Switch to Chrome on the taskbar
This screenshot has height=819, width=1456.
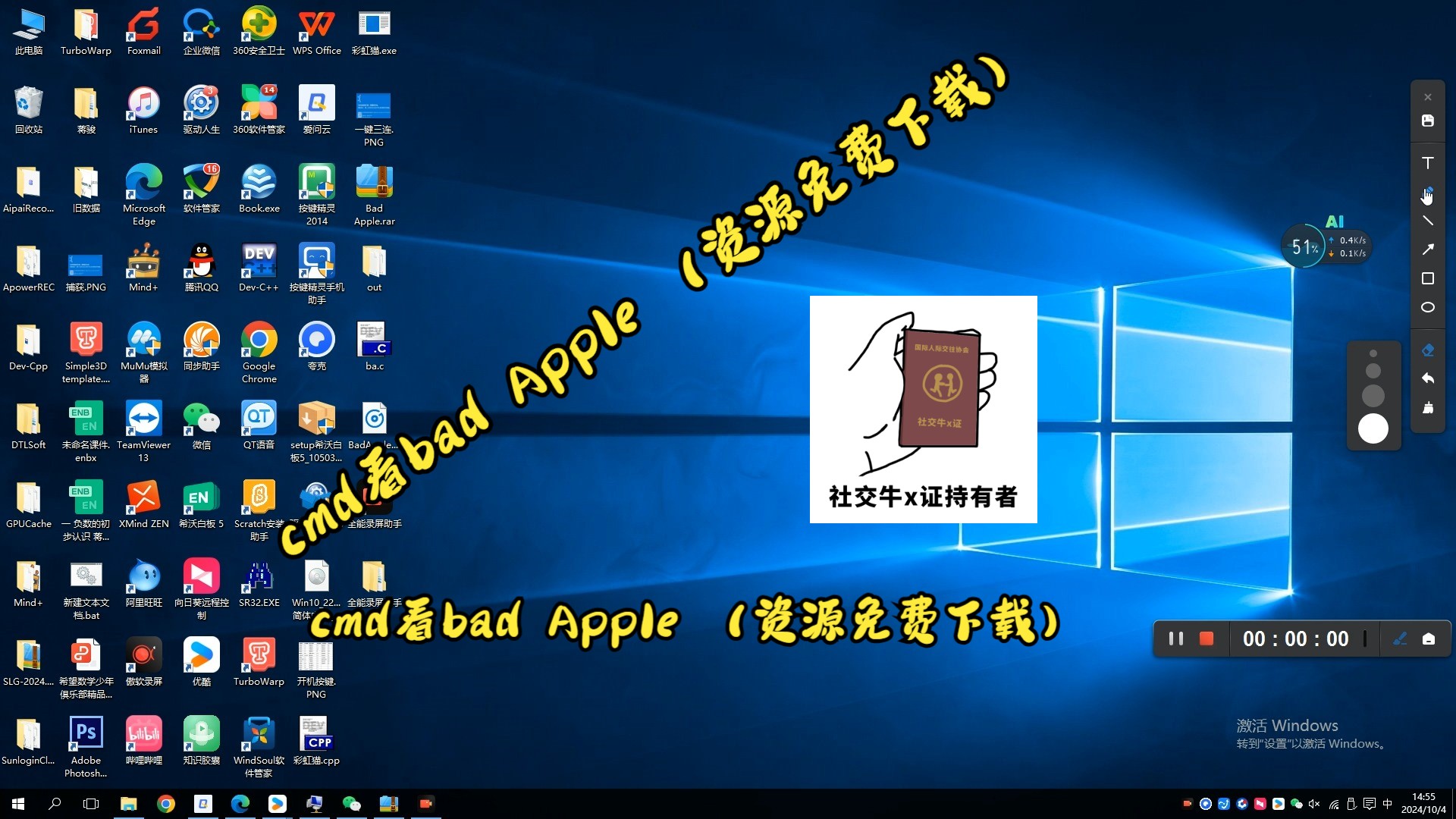point(165,804)
